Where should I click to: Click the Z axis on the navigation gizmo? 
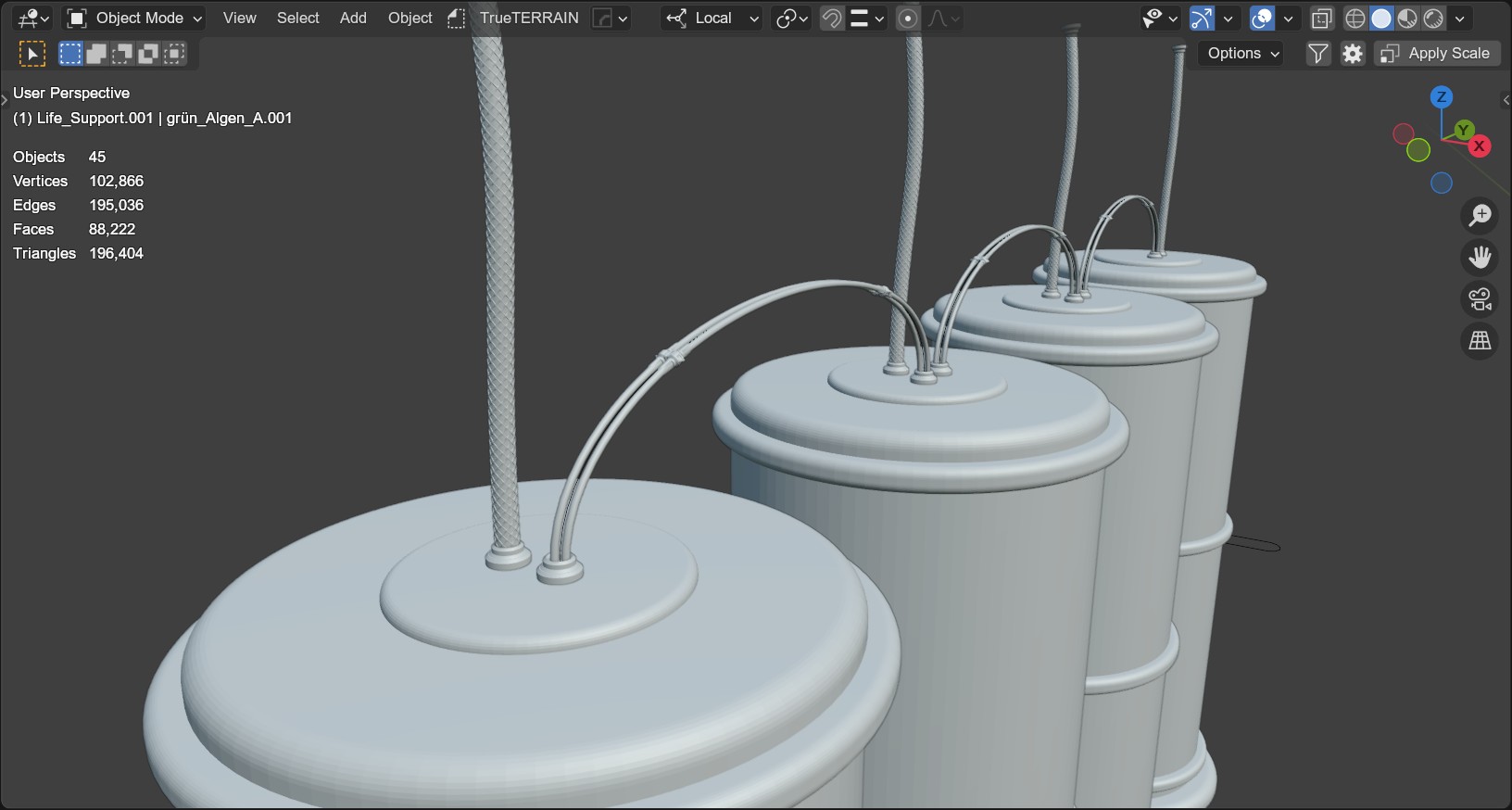1441,97
